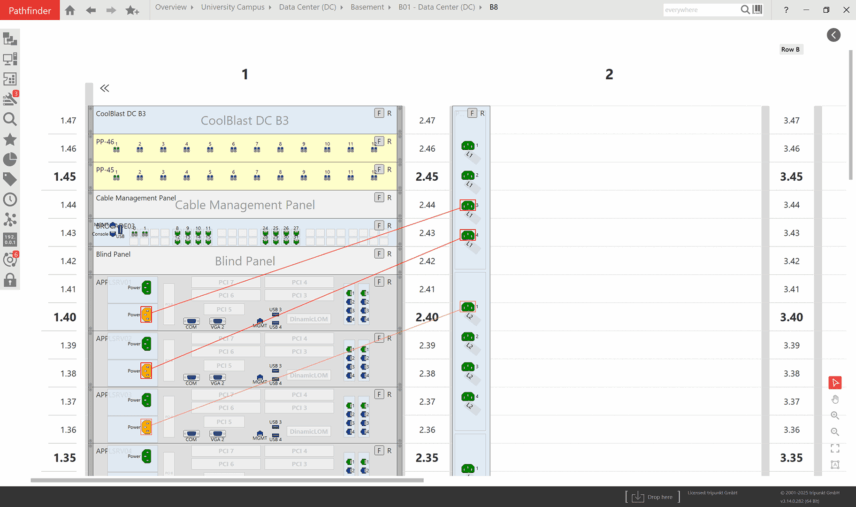Open the history clock icon in the sidebar

10,199
